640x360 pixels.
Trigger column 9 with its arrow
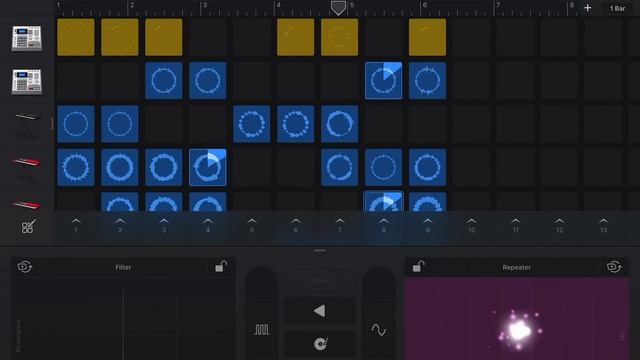(x=427, y=225)
